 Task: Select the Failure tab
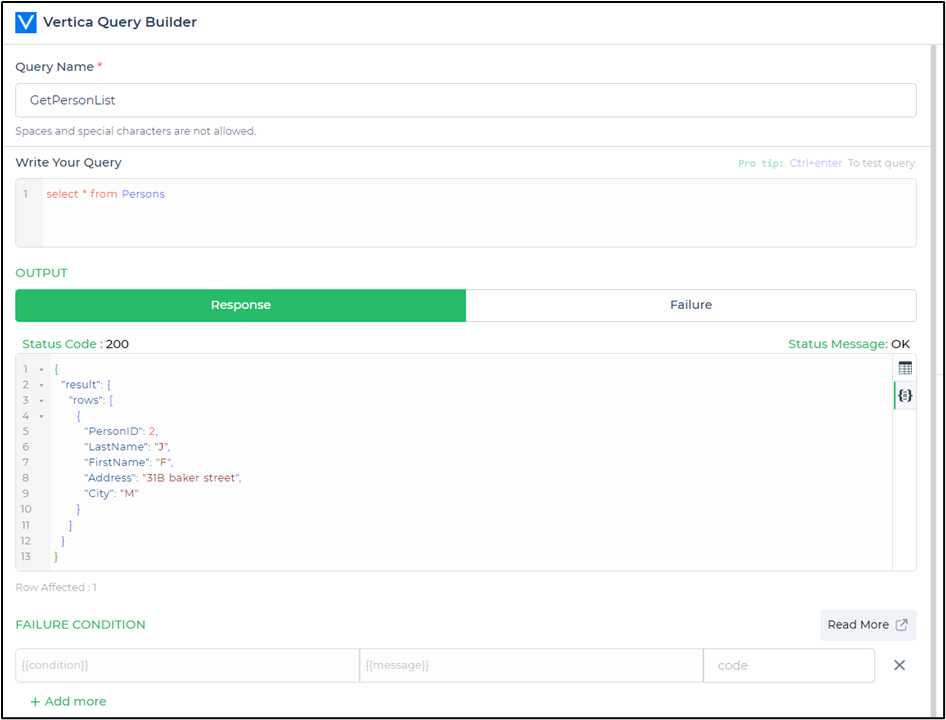(x=691, y=305)
